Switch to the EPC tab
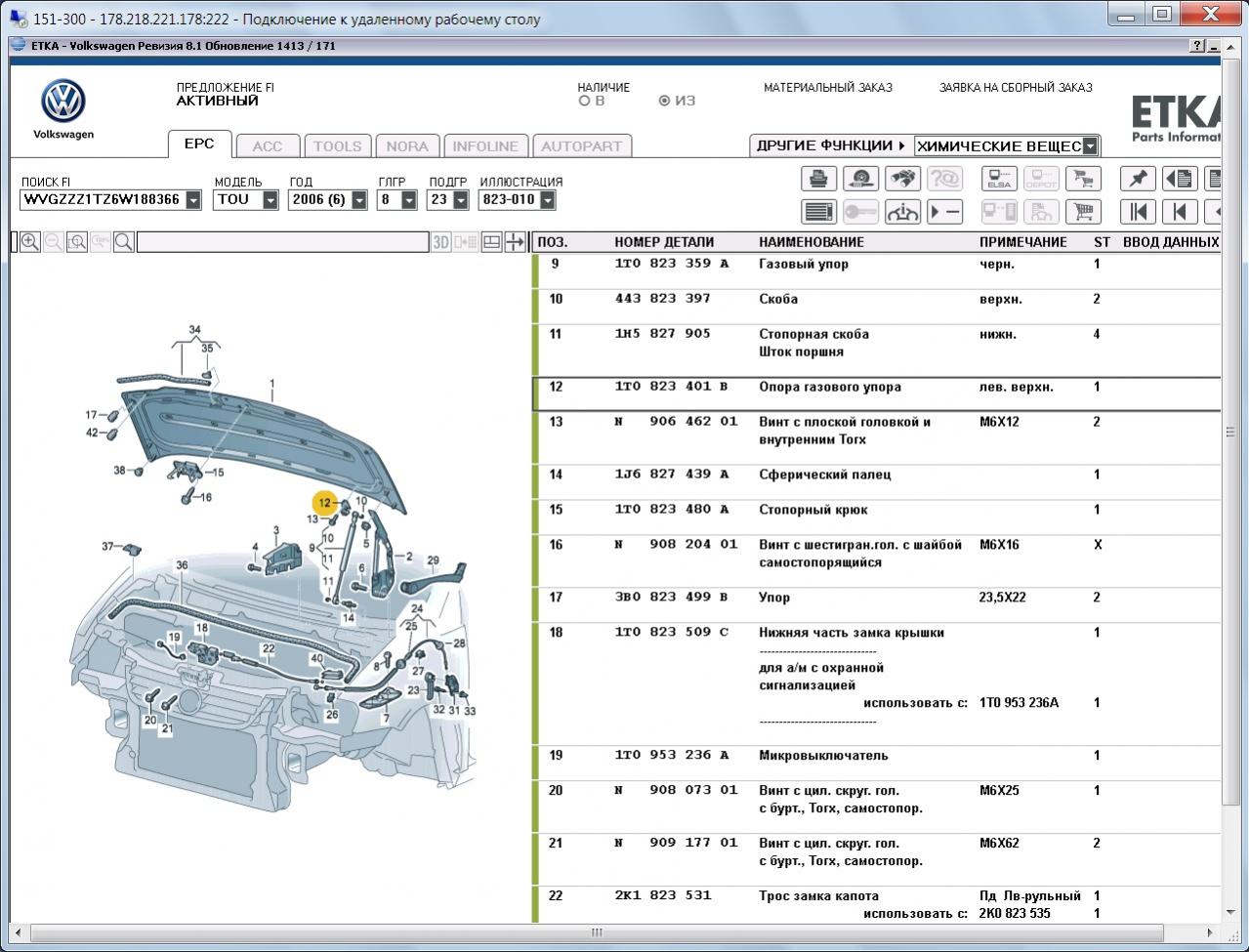The image size is (1249, 952). 199,144
